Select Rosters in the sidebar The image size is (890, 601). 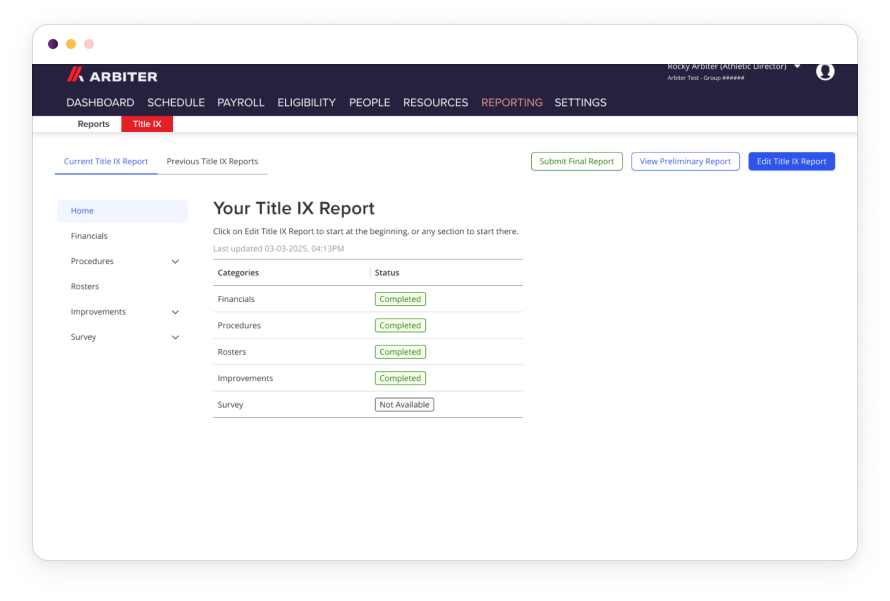point(85,287)
